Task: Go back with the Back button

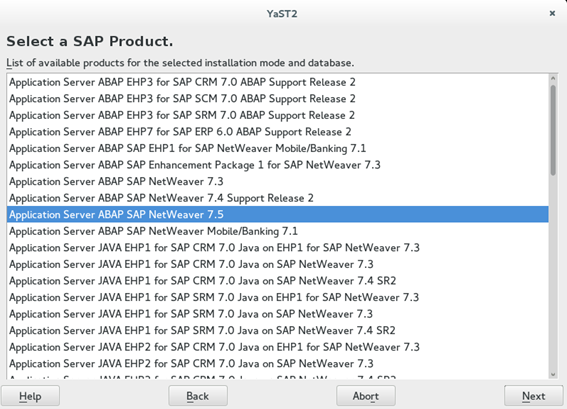Action: click(198, 396)
